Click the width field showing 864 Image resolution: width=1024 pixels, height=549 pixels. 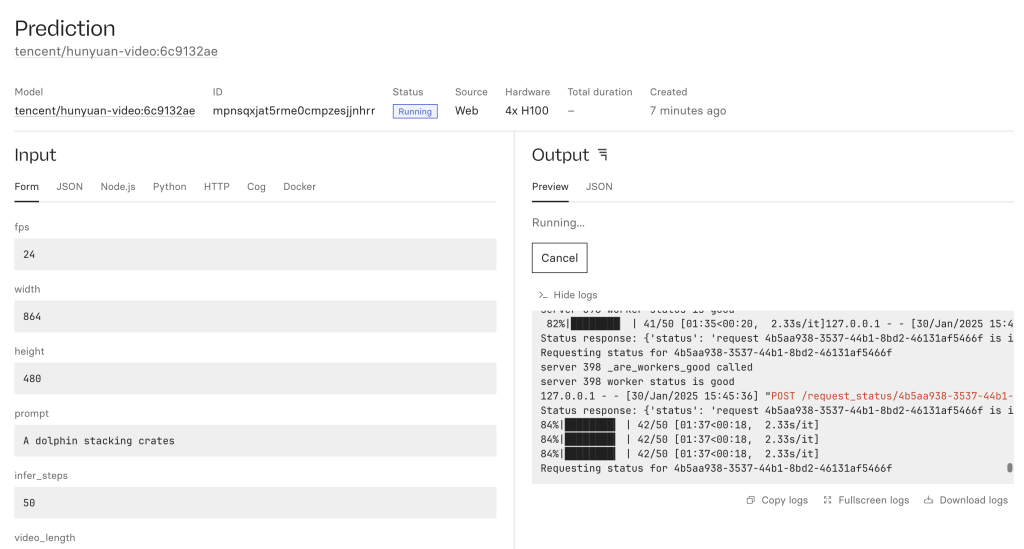(x=255, y=317)
